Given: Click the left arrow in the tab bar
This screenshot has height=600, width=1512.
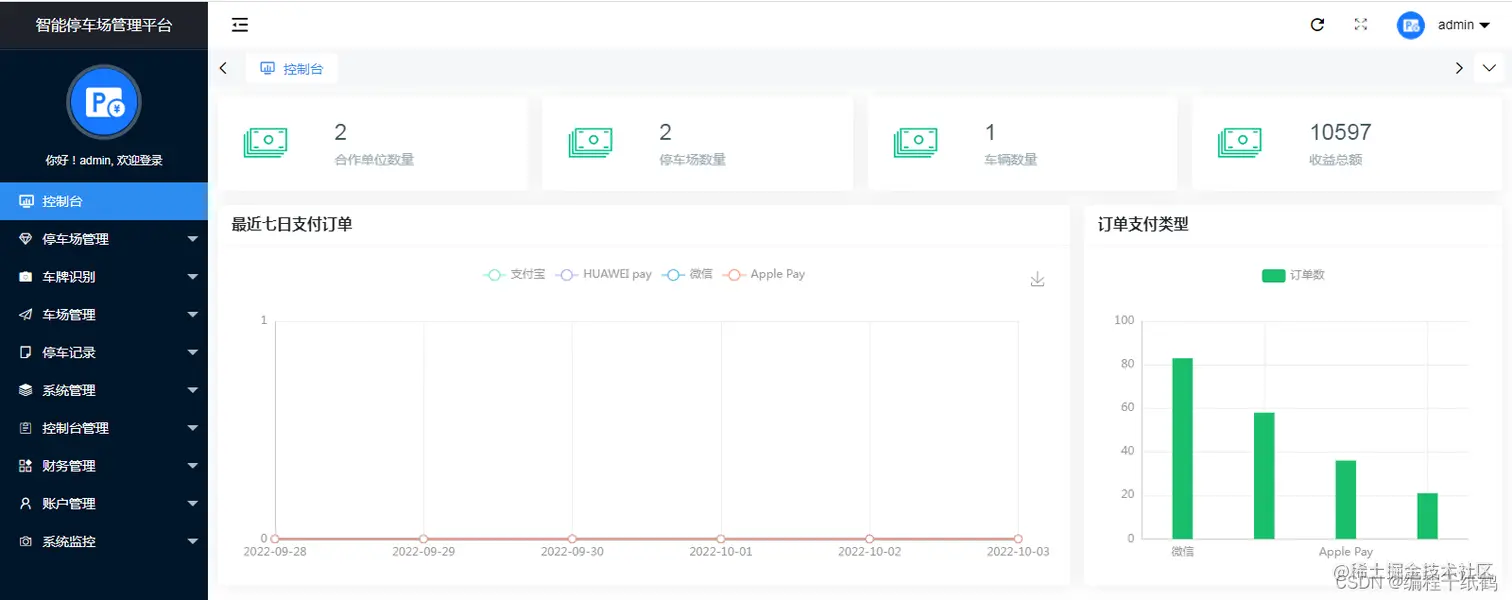Looking at the screenshot, I should click(223, 68).
